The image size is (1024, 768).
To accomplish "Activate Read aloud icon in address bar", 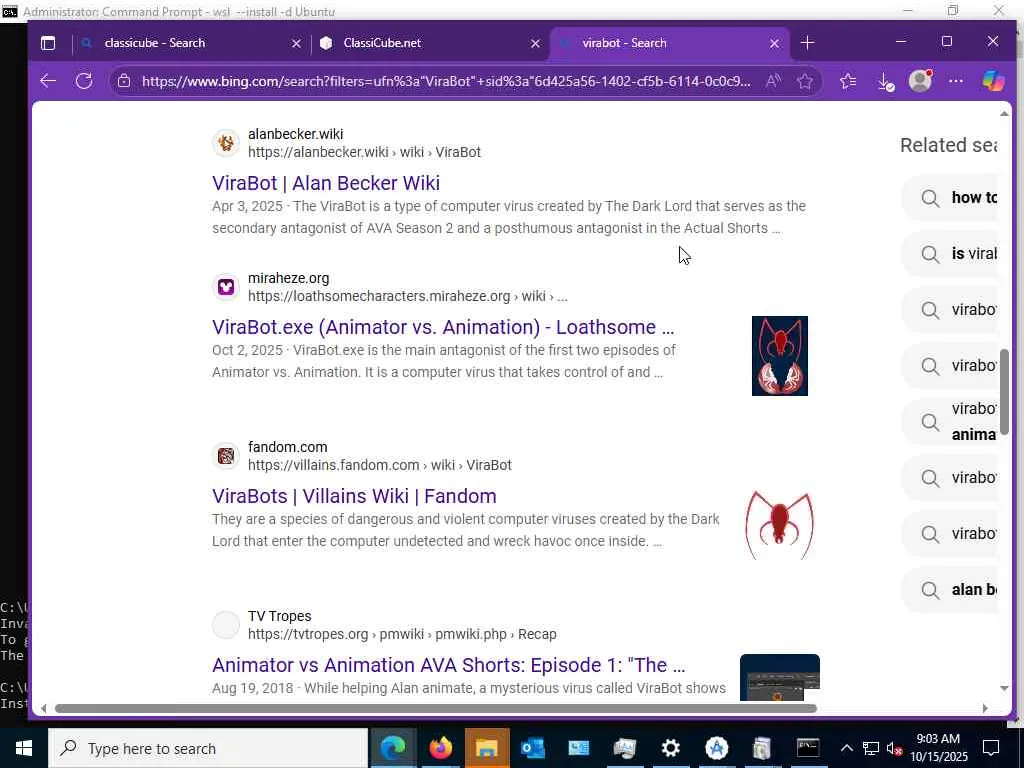I will (773, 81).
